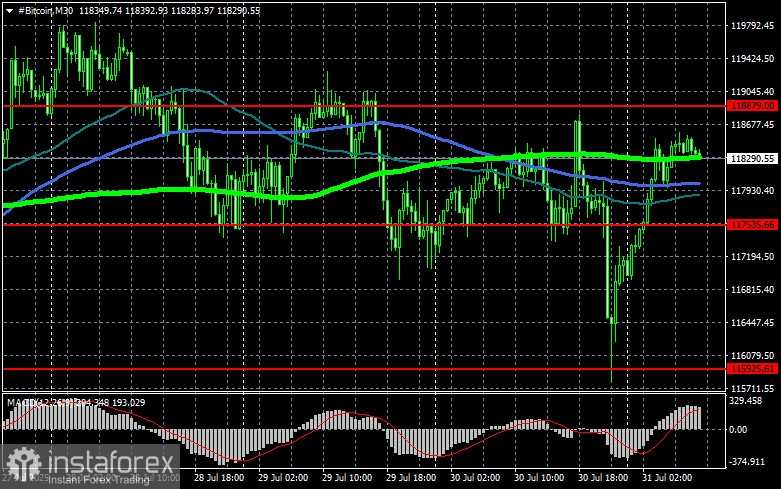The width and height of the screenshot is (781, 489).
Task: Select the red horizontal line at 117535.66 level
Action: tap(364, 225)
